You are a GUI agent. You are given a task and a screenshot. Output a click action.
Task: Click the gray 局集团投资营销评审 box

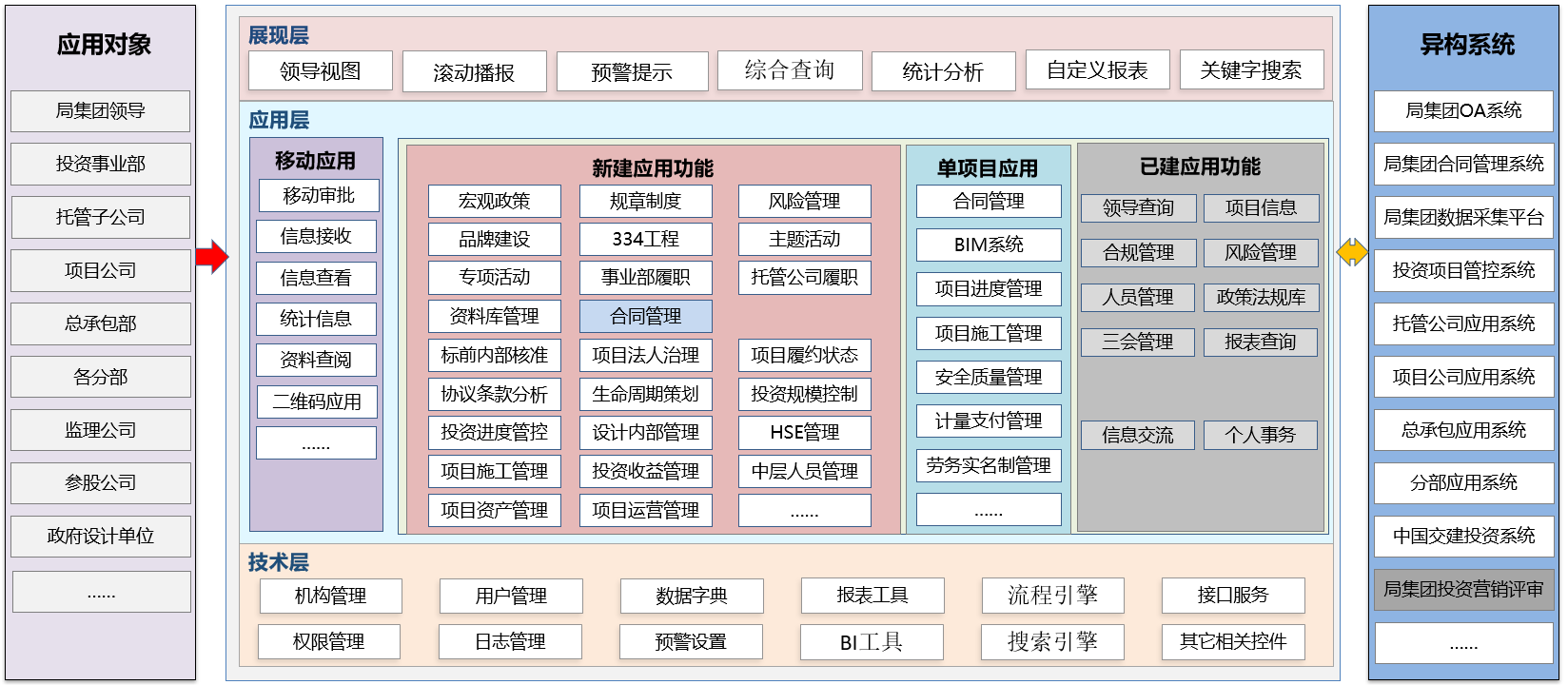[1462, 590]
